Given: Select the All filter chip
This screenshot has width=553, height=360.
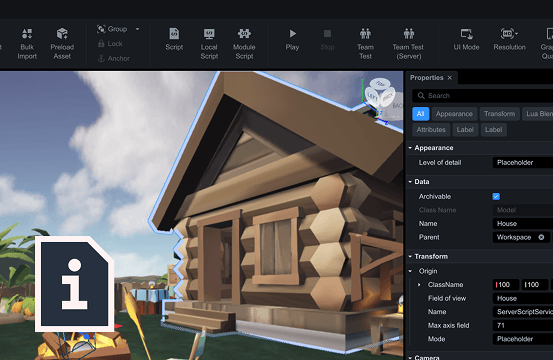Looking at the screenshot, I should (420, 114).
